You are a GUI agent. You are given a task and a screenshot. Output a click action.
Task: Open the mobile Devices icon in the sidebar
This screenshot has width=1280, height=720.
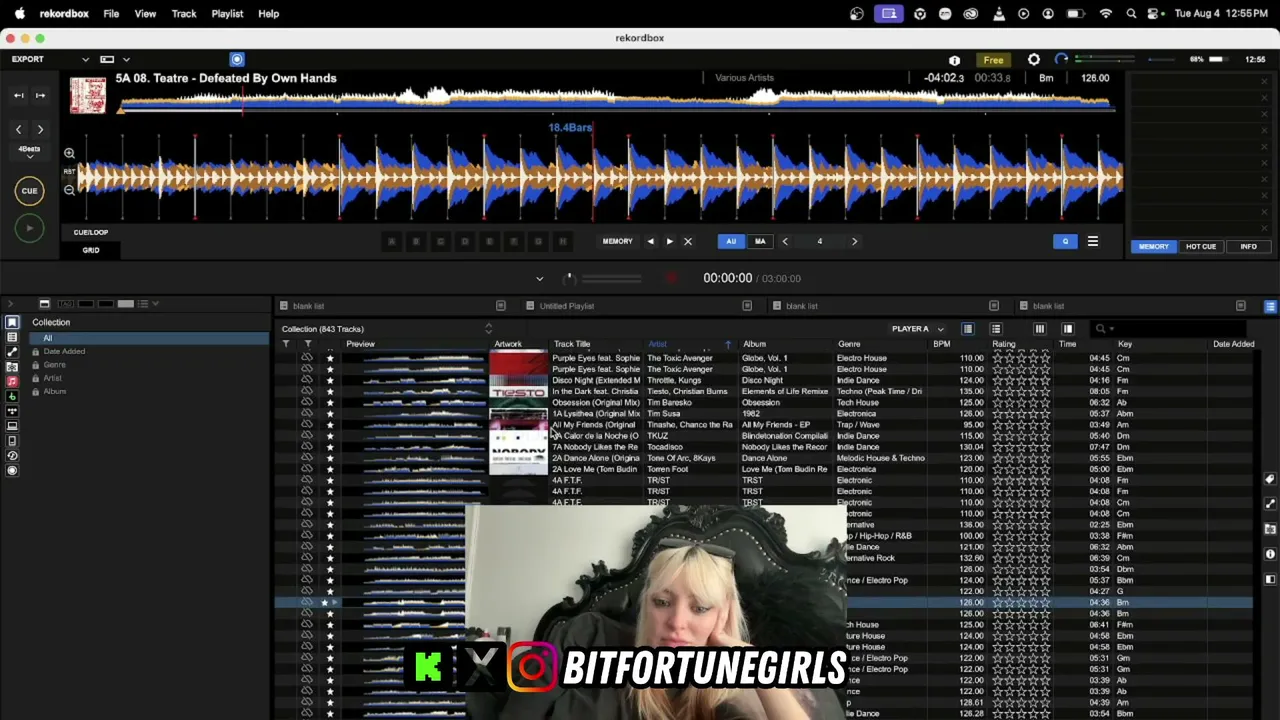pyautogui.click(x=12, y=441)
